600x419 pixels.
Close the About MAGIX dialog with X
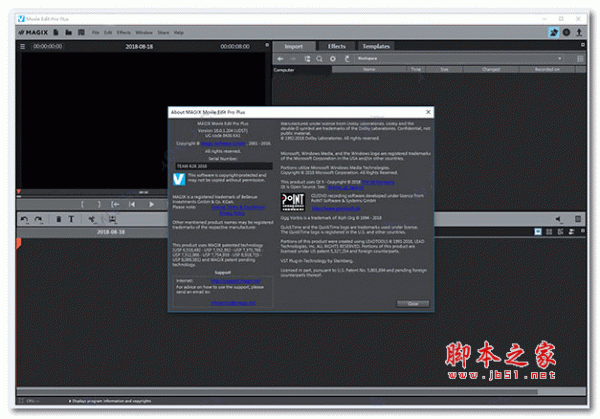(428, 112)
